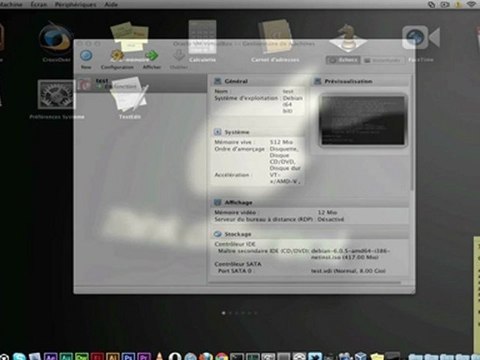Launch the Échecs chess app icon
480x360 pixels.
pos(347,37)
